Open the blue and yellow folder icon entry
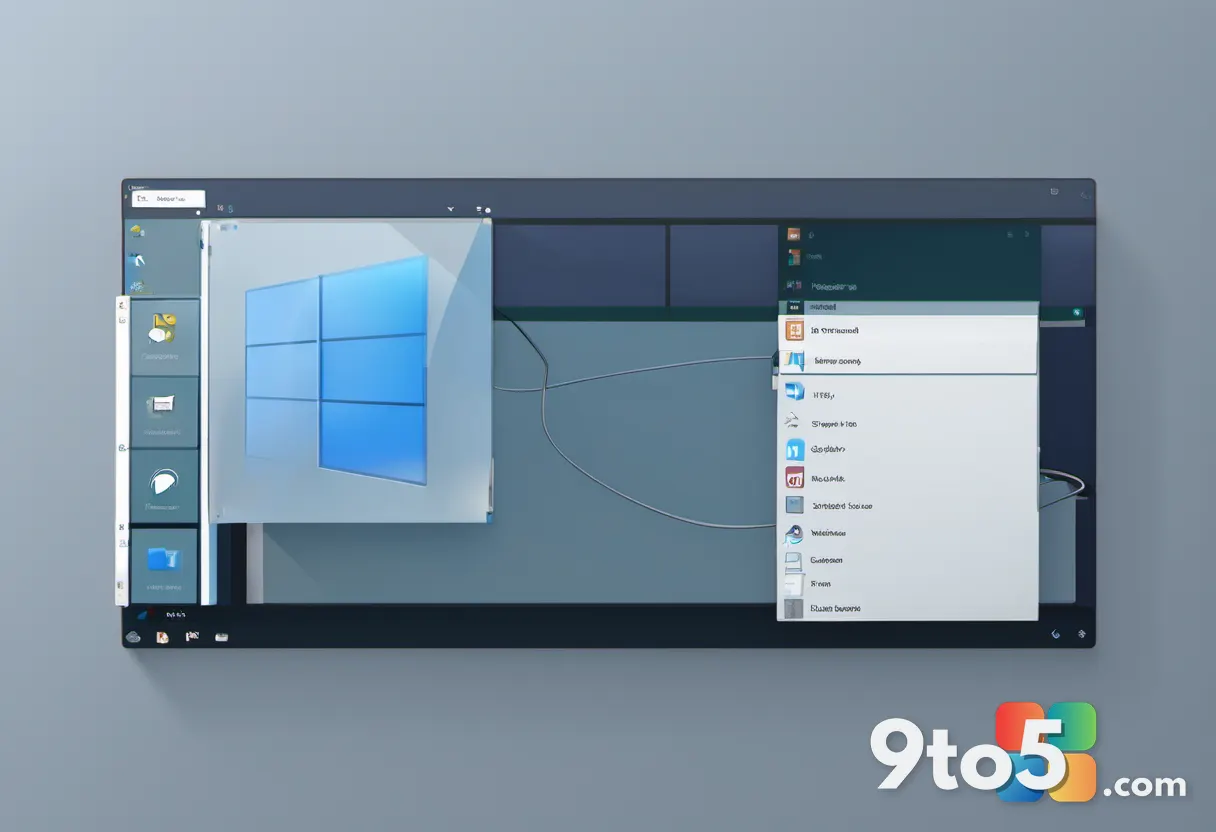1216x832 pixels. click(795, 360)
